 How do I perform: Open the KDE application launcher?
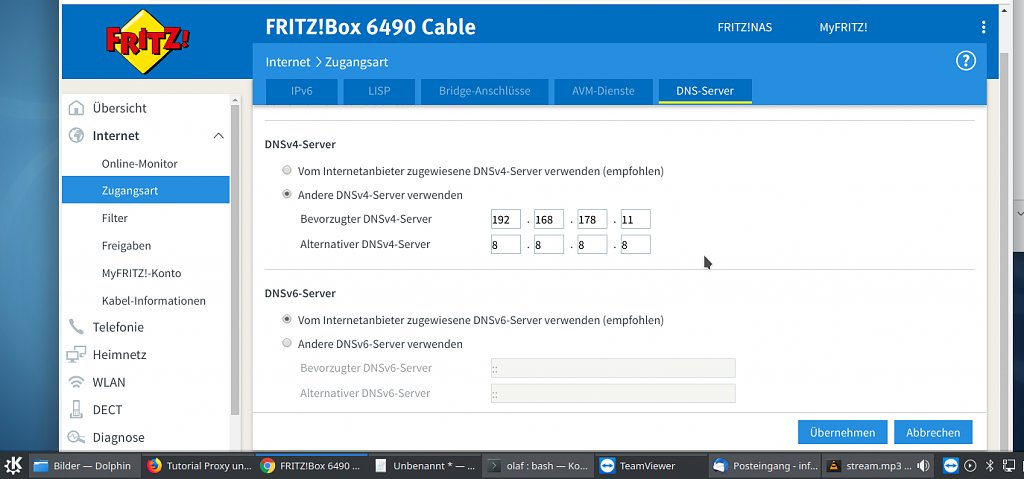pyautogui.click(x=13, y=465)
